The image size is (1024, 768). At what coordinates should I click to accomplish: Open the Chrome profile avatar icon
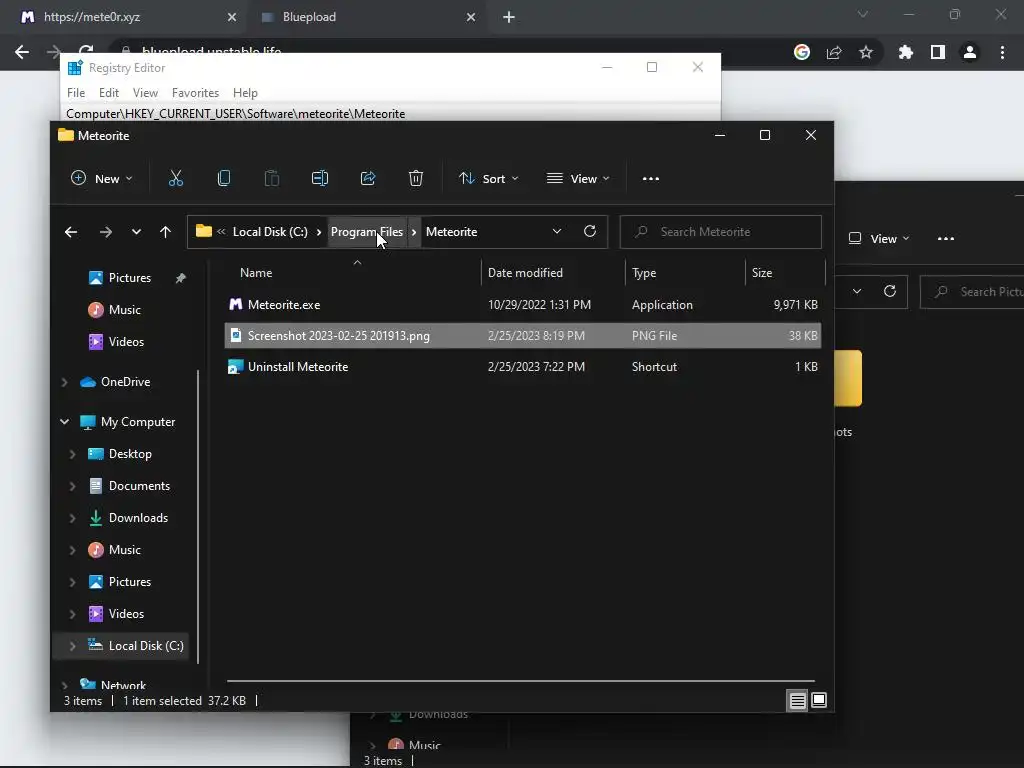click(970, 52)
